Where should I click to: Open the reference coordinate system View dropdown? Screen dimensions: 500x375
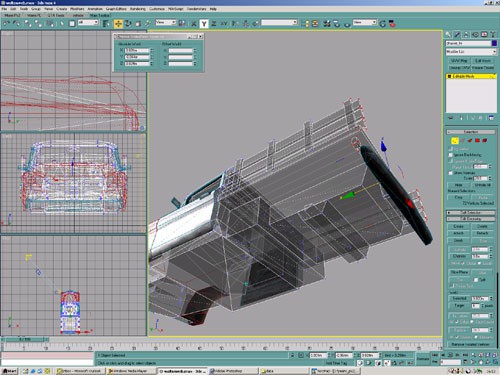click(166, 22)
